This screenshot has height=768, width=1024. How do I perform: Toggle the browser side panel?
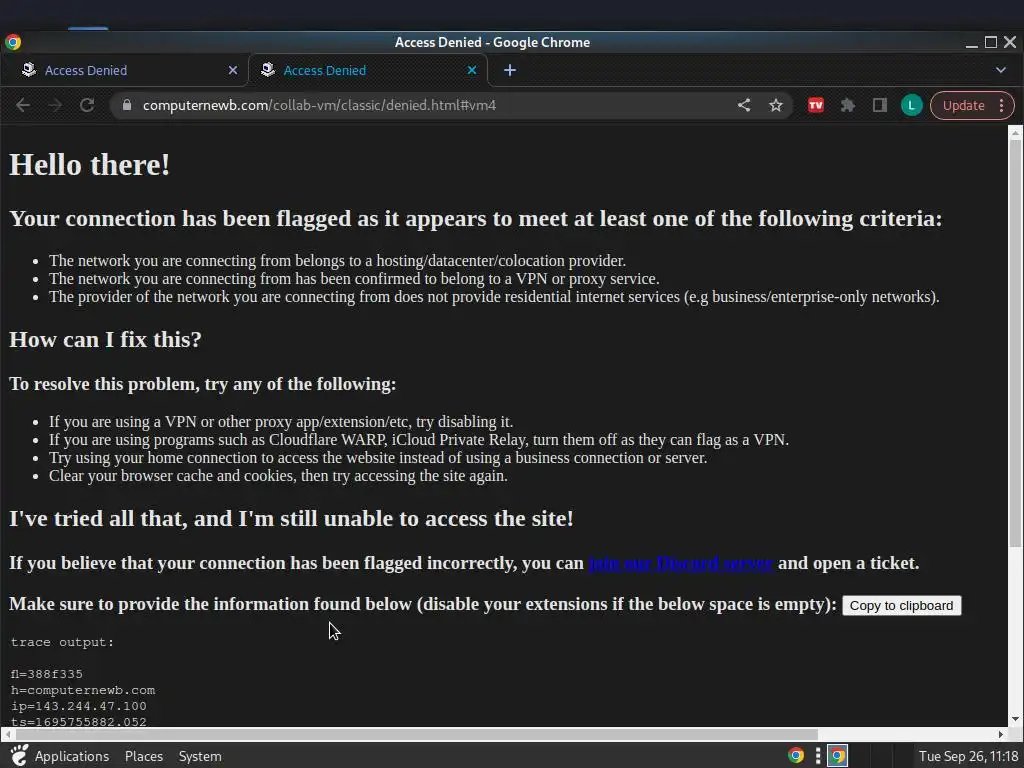tap(880, 105)
